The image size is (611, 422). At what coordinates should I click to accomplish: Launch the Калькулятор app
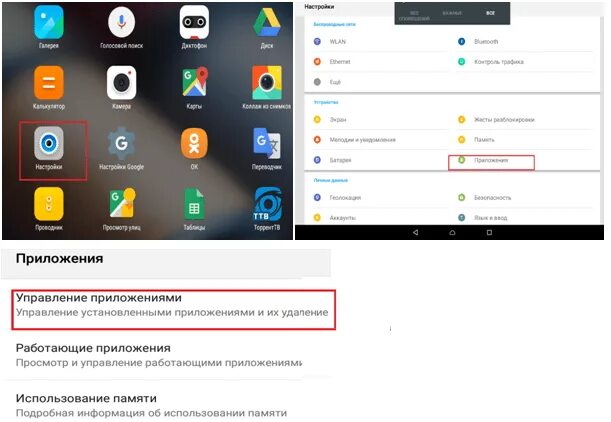49,83
